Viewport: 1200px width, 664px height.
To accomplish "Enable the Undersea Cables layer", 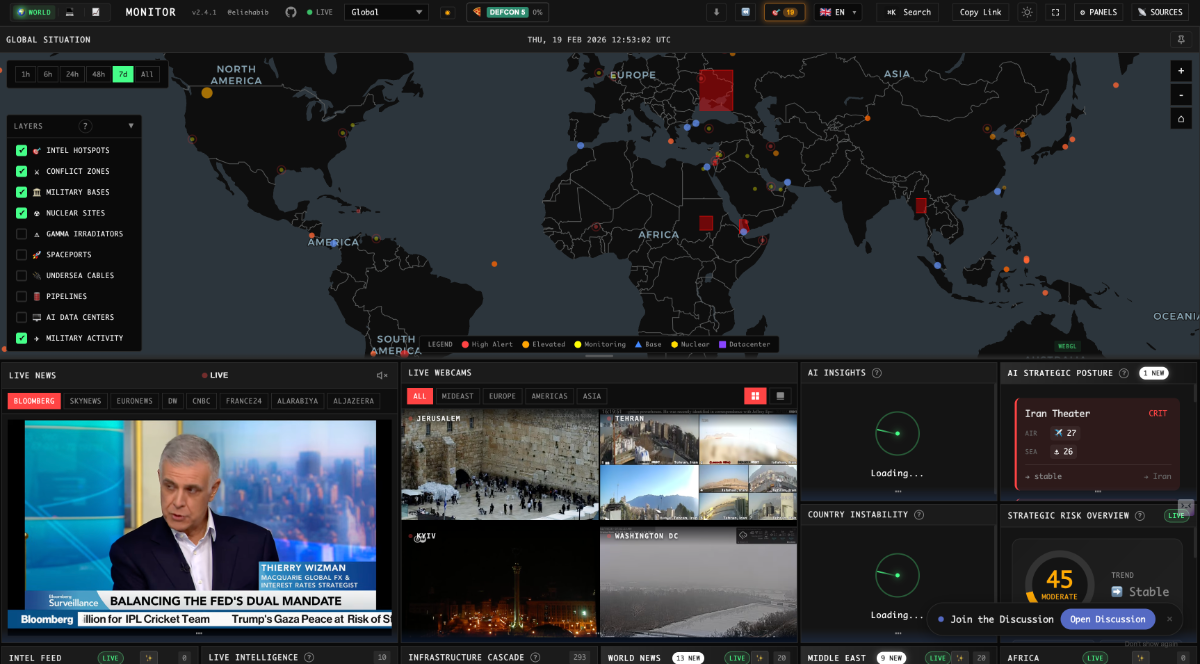I will 21,275.
